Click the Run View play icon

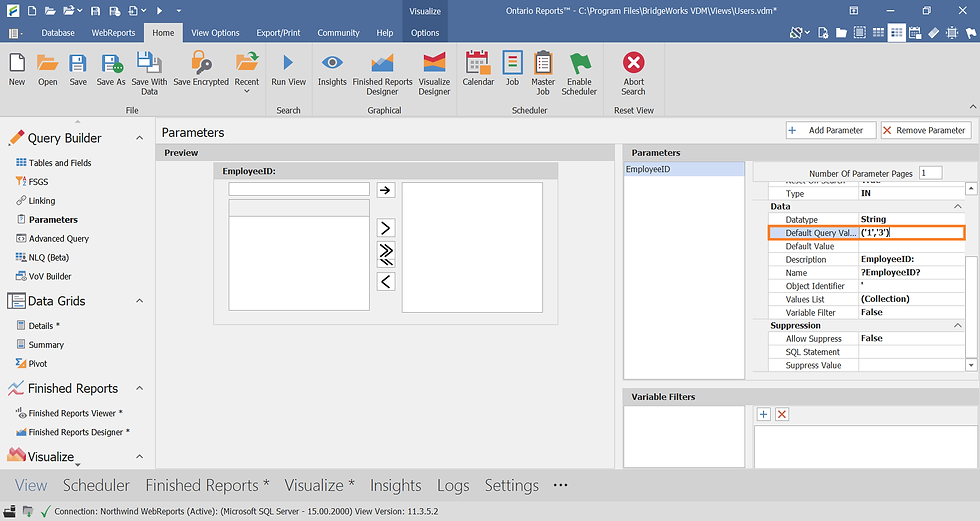pyautogui.click(x=288, y=62)
